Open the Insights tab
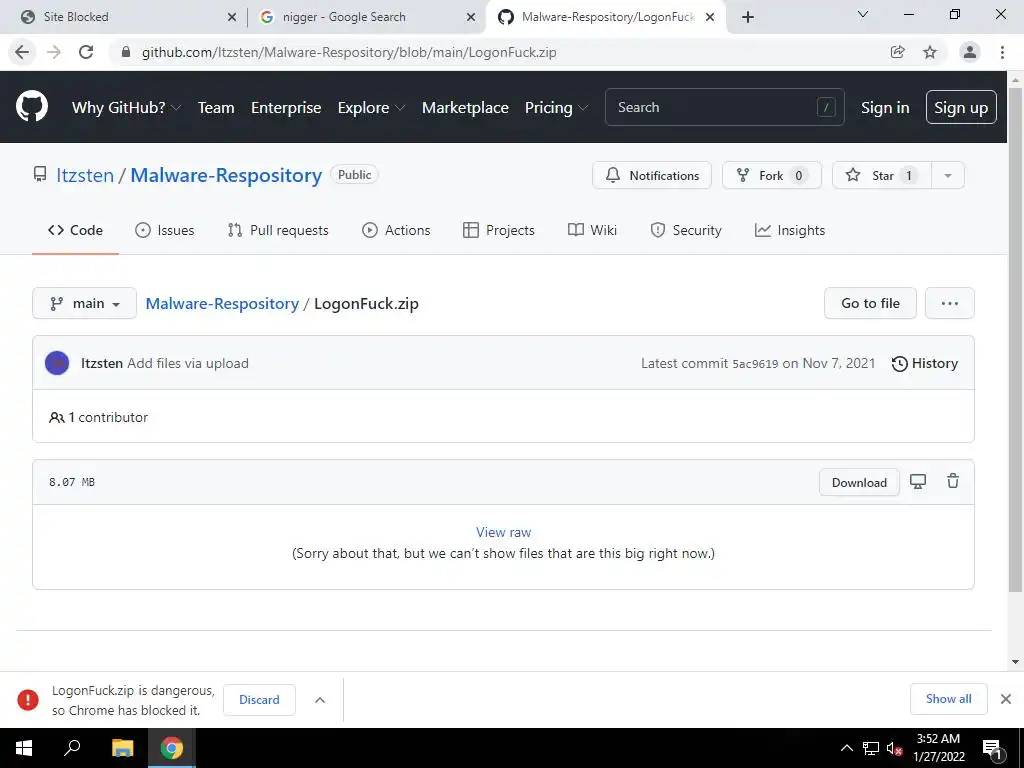Viewport: 1024px width, 768px height. [x=790, y=230]
